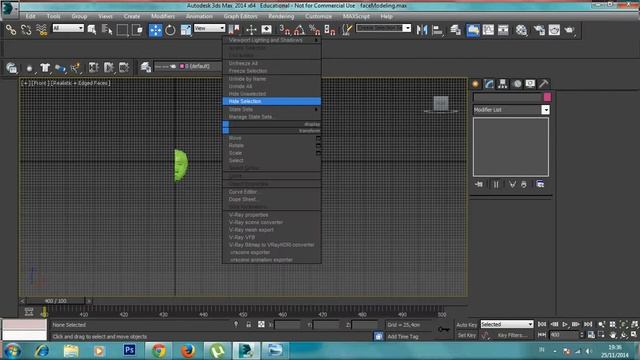Screen dimensions: 640x360
Task: Choose Unfreeze All from context menu
Action: tap(272, 63)
